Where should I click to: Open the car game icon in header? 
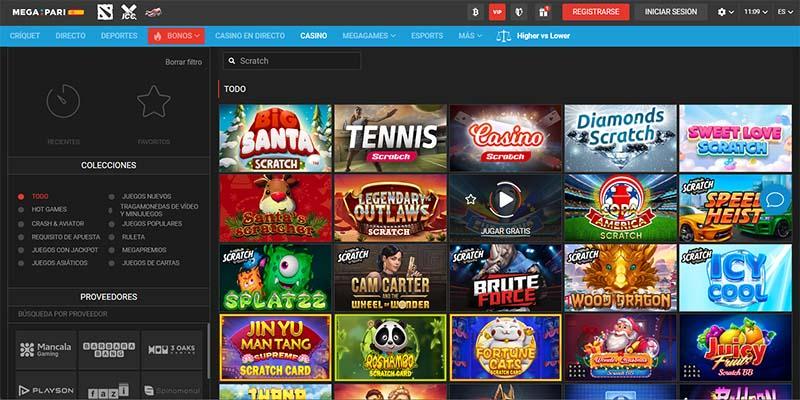153,12
